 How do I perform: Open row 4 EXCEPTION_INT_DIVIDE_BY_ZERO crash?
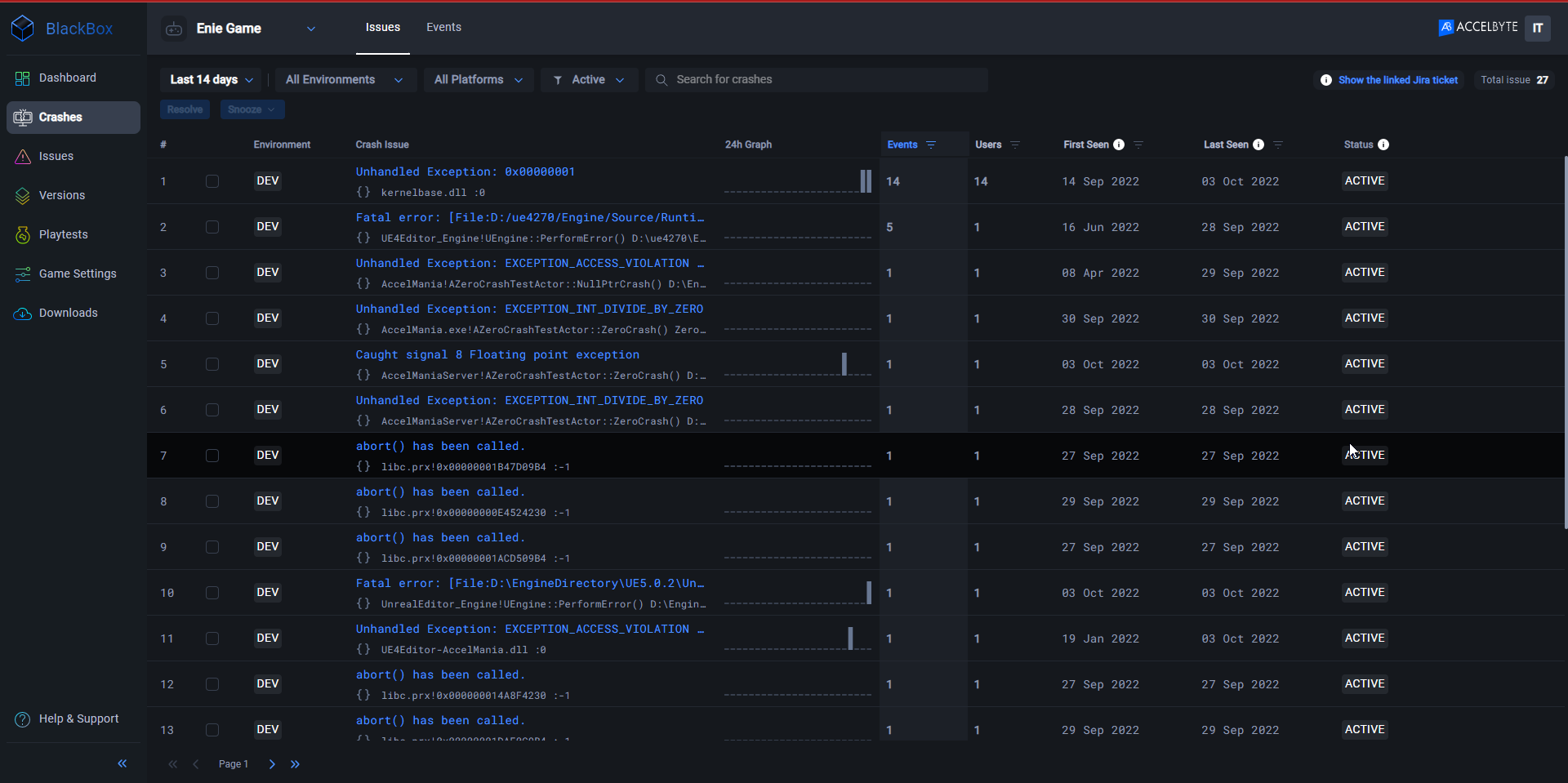[529, 309]
